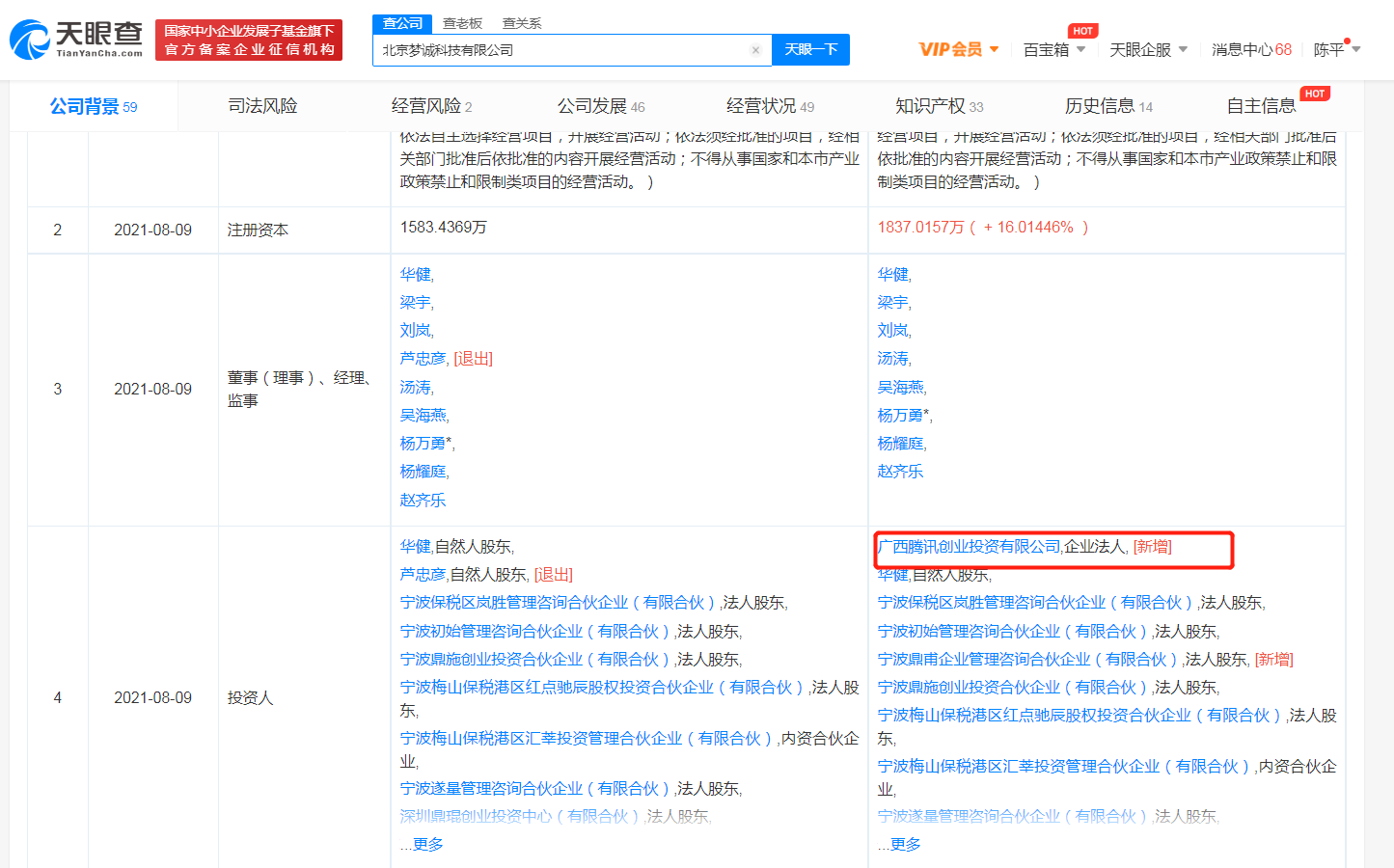Click 杨耀庭 in the before-change directors list
The image size is (1394, 868).
point(424,472)
